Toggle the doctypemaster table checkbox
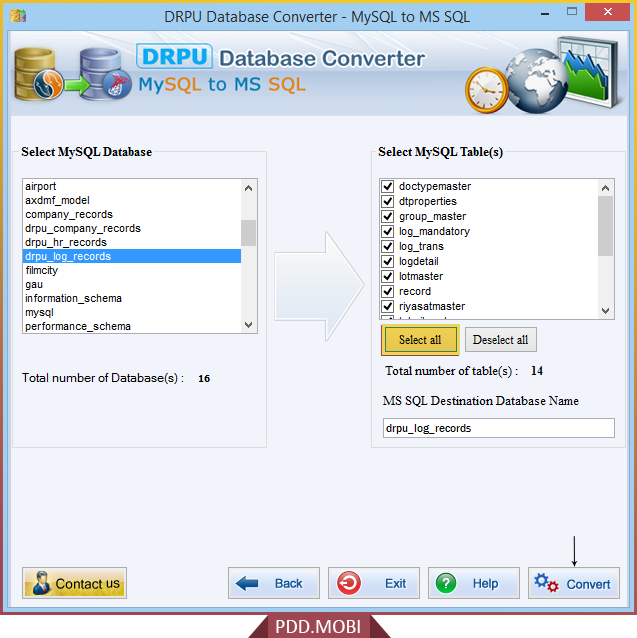637x638 pixels. tap(388, 186)
